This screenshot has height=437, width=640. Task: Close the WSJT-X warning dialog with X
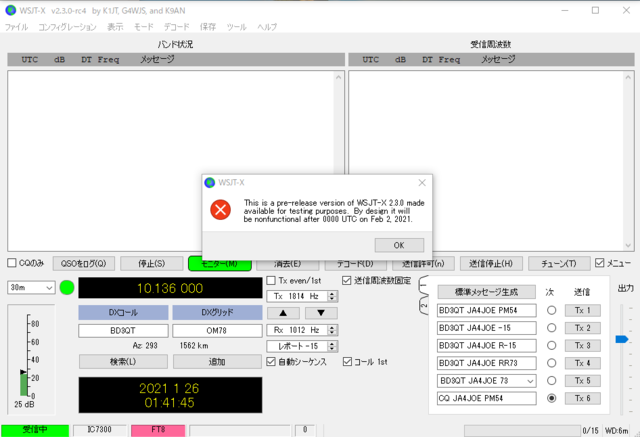(422, 183)
